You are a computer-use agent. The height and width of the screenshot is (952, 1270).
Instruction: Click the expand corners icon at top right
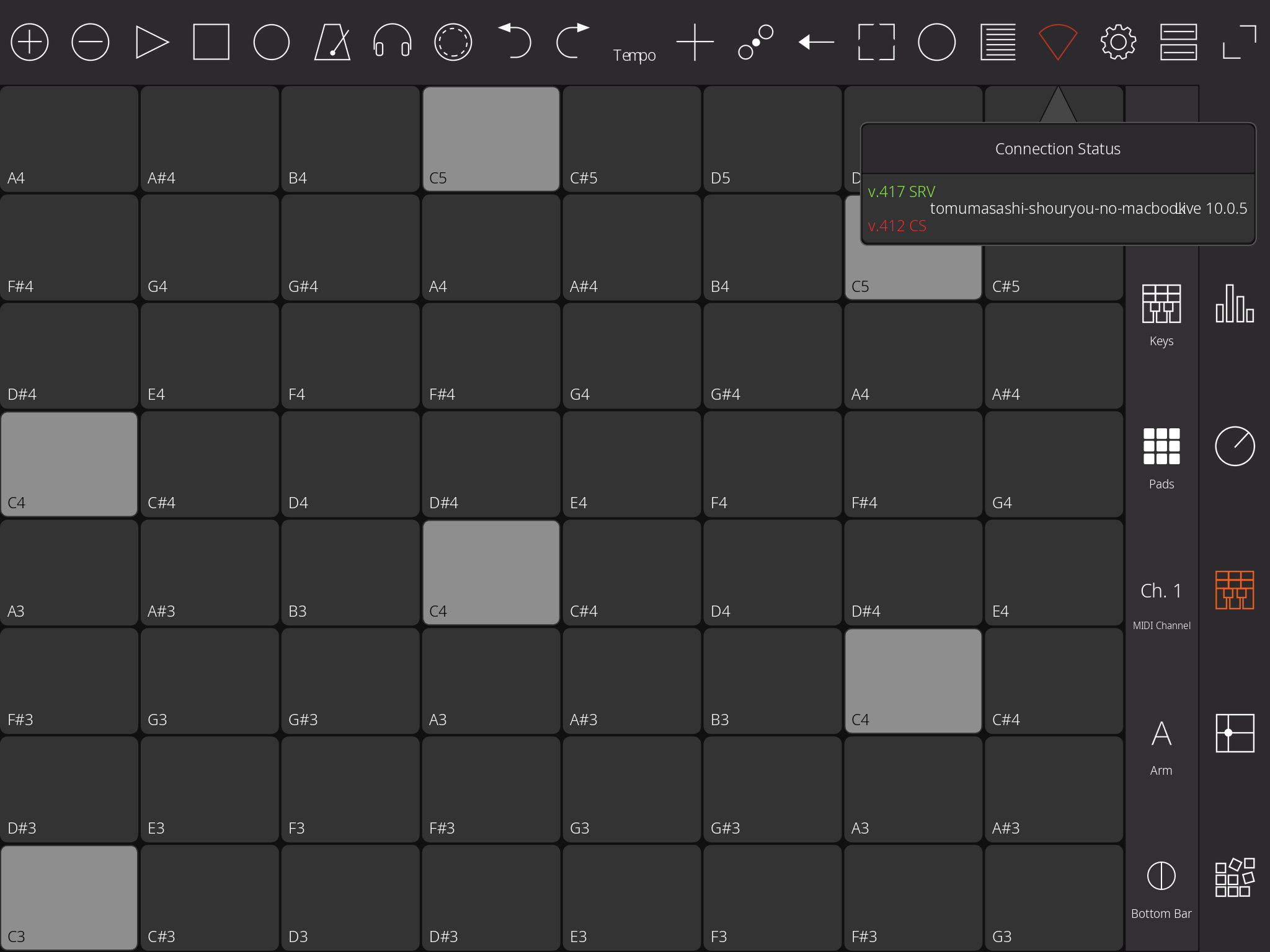[x=1239, y=42]
